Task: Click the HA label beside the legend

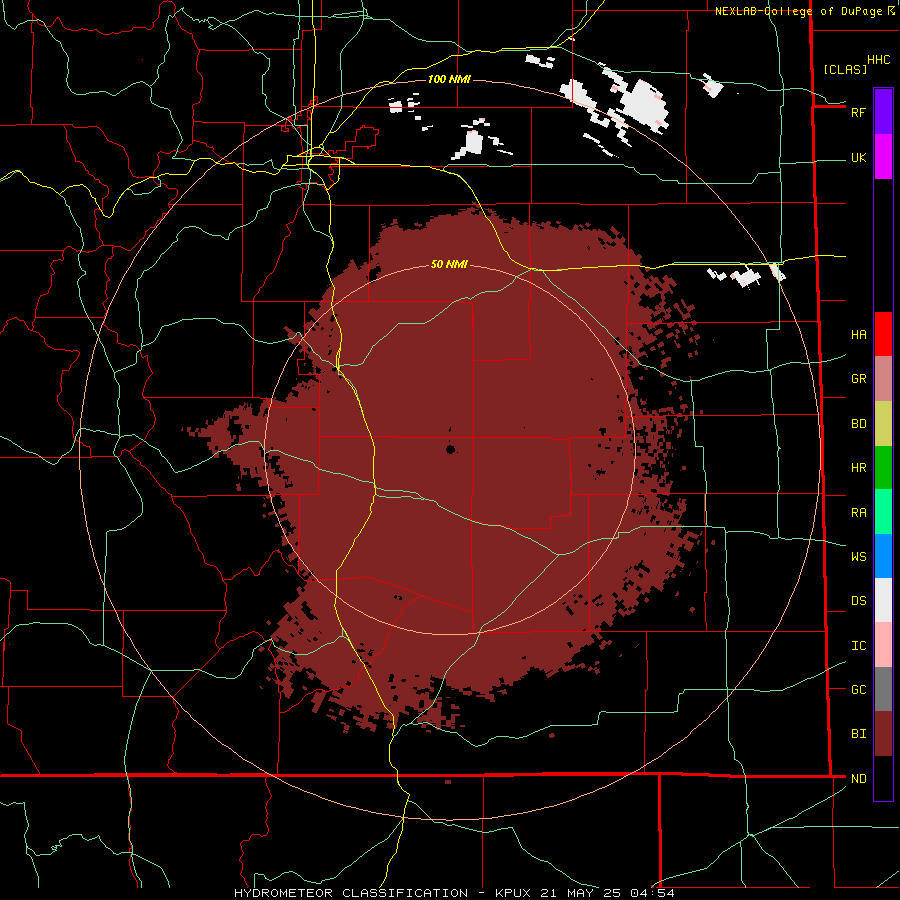Action: 859,334
